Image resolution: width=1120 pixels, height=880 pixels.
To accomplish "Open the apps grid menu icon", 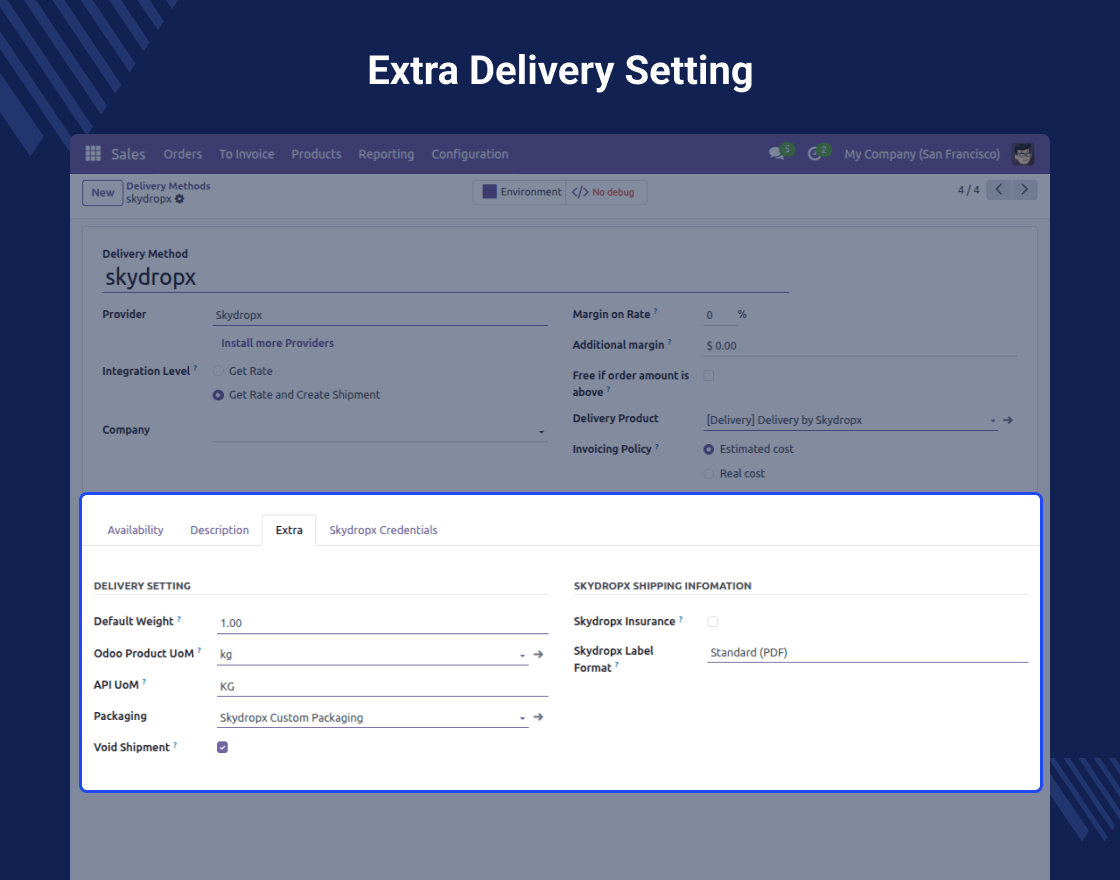I will 93,154.
